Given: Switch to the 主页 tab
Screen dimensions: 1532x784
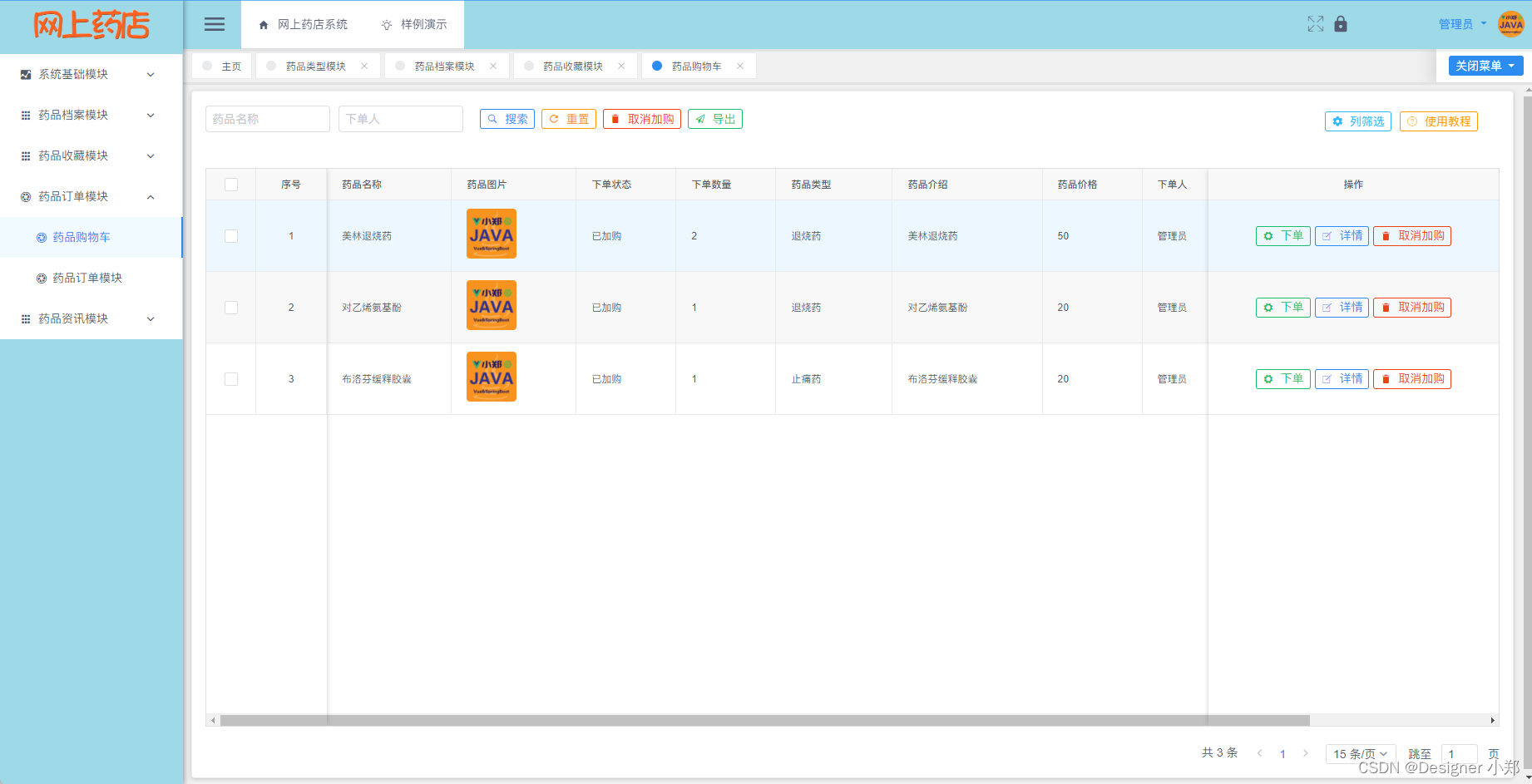Looking at the screenshot, I should [222, 66].
